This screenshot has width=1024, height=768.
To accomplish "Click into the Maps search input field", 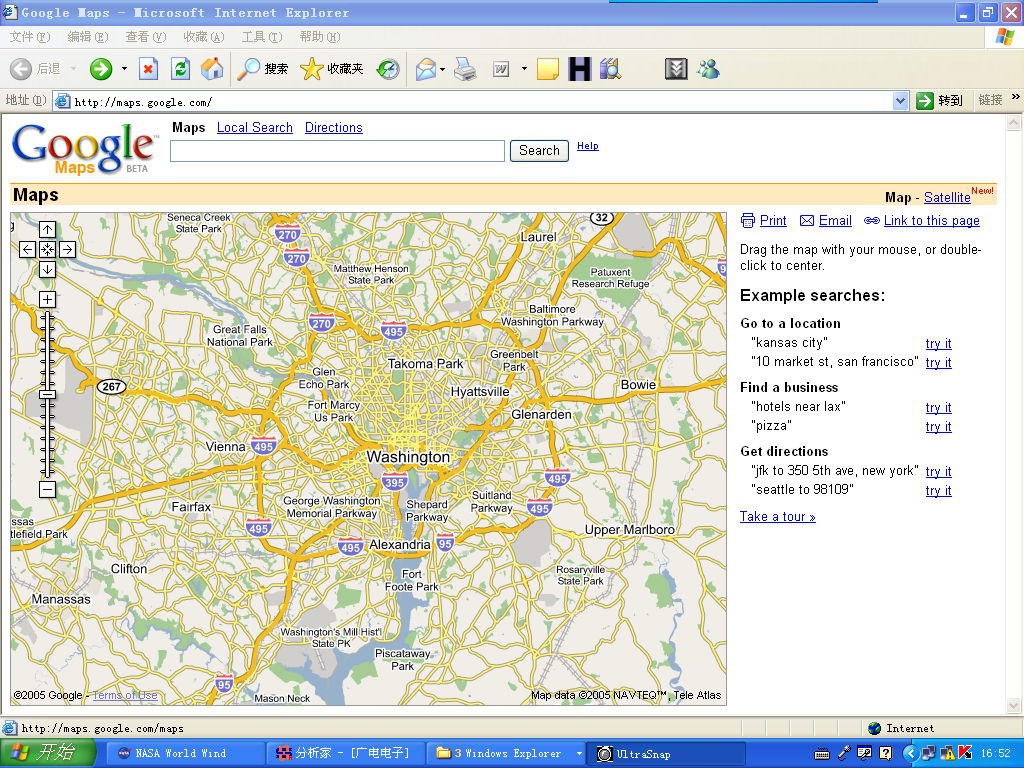I will click(x=337, y=151).
